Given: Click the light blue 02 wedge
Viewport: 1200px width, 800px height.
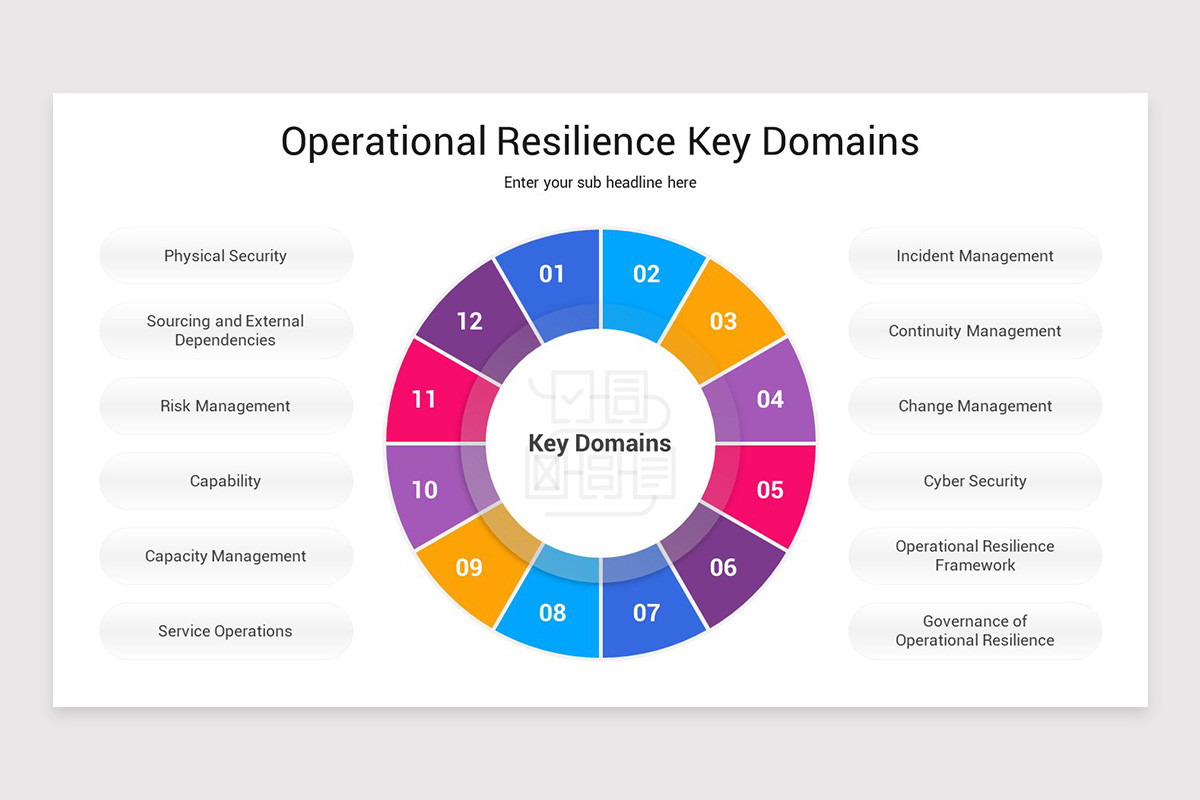Looking at the screenshot, I should click(x=645, y=272).
